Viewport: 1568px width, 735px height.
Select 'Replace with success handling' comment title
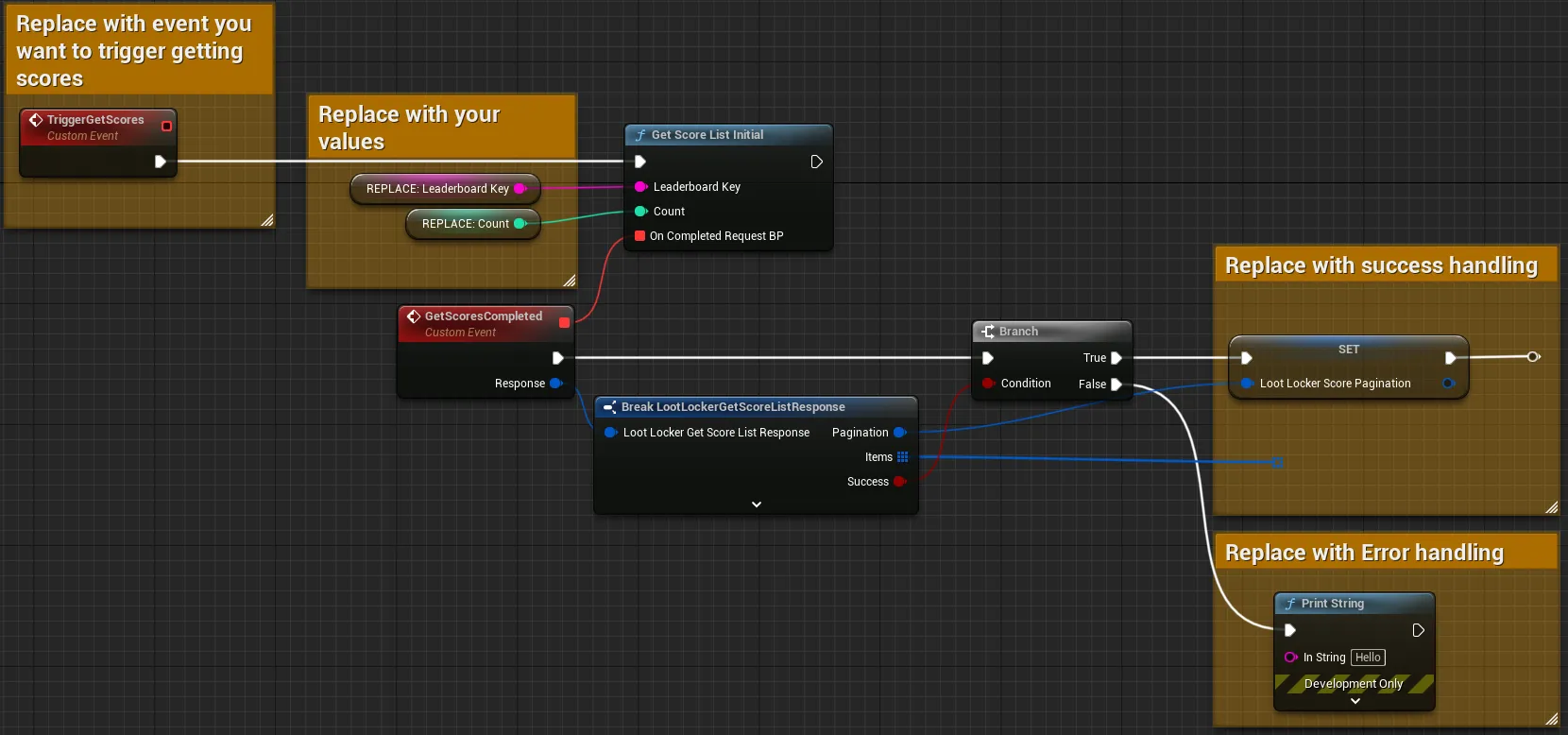point(1381,265)
